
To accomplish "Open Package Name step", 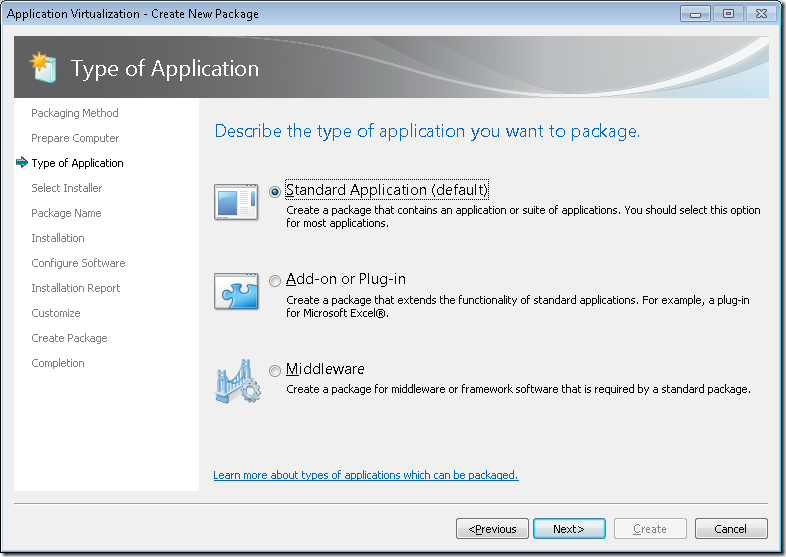I will point(66,213).
